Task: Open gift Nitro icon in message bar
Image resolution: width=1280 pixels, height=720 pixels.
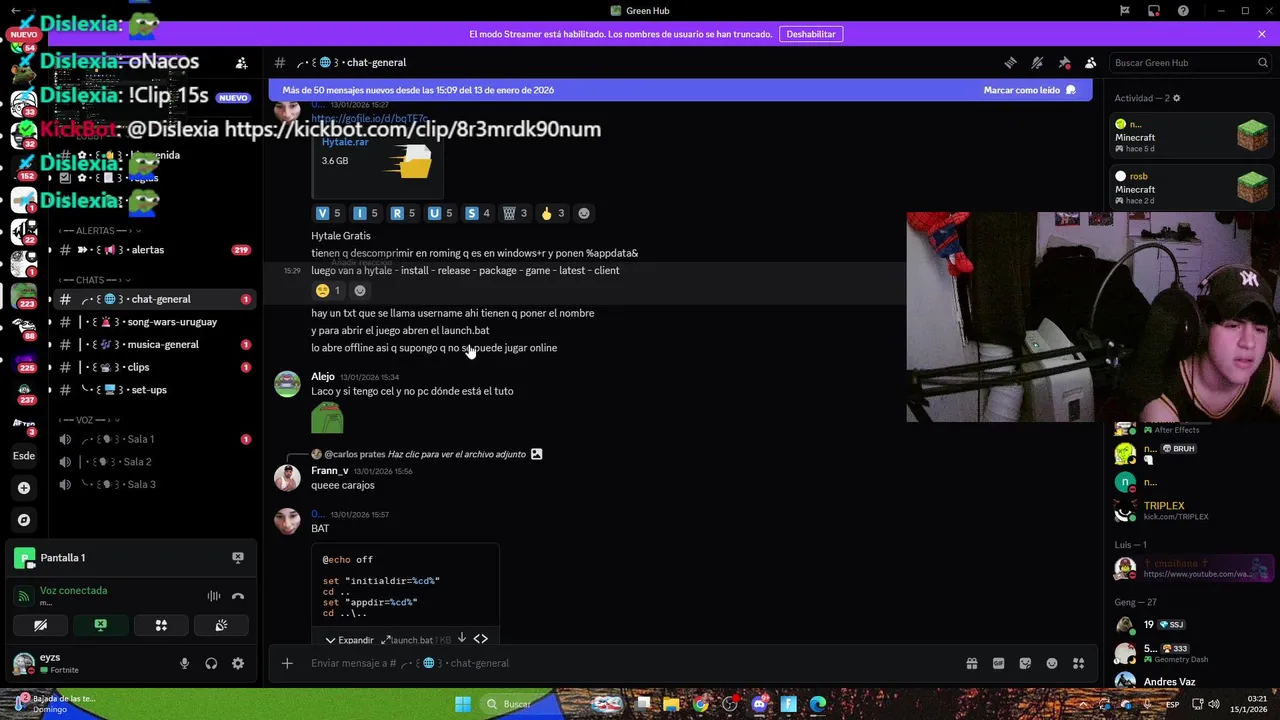Action: coord(971,663)
